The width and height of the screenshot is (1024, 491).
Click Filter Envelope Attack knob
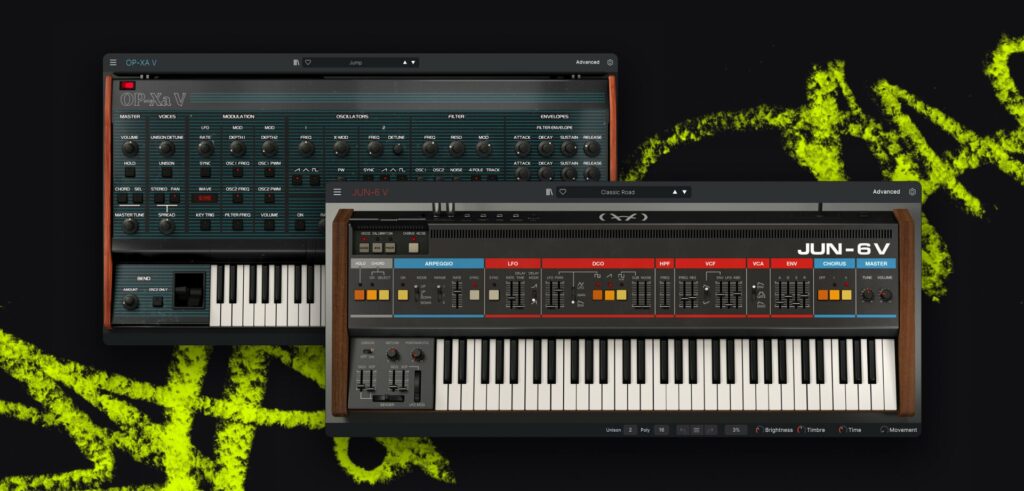pyautogui.click(x=522, y=148)
